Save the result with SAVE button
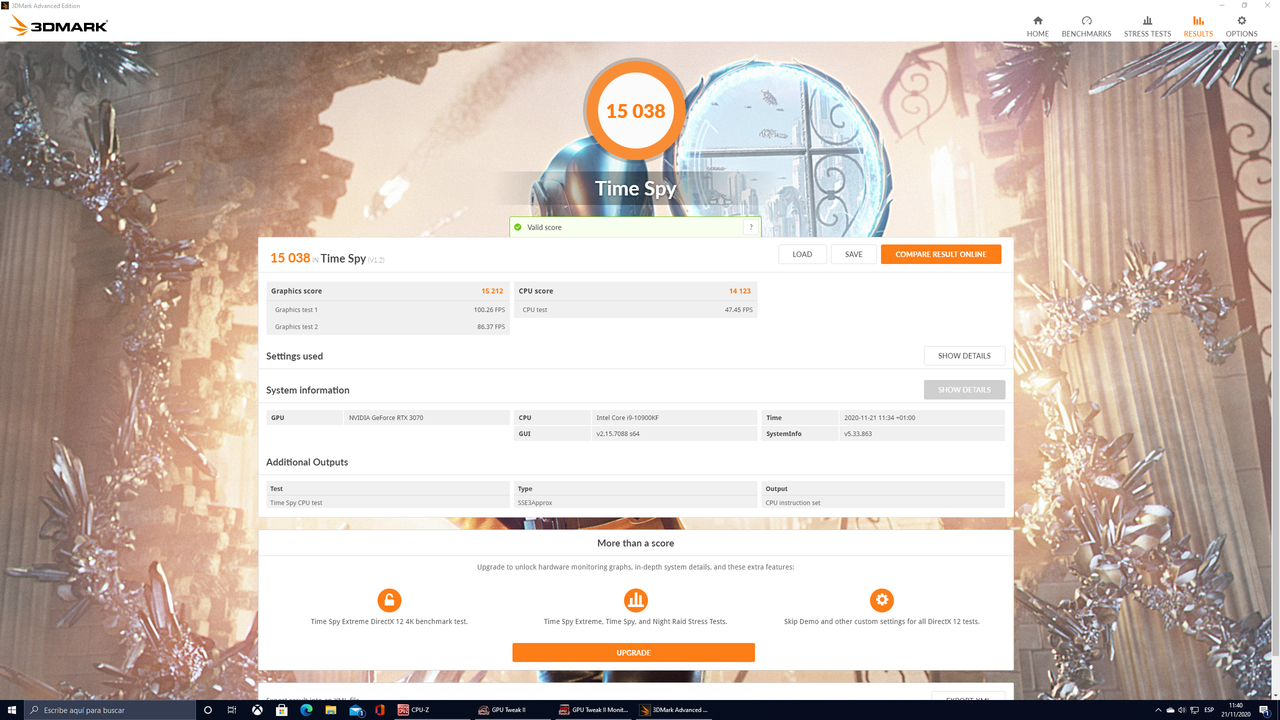 [x=853, y=254]
